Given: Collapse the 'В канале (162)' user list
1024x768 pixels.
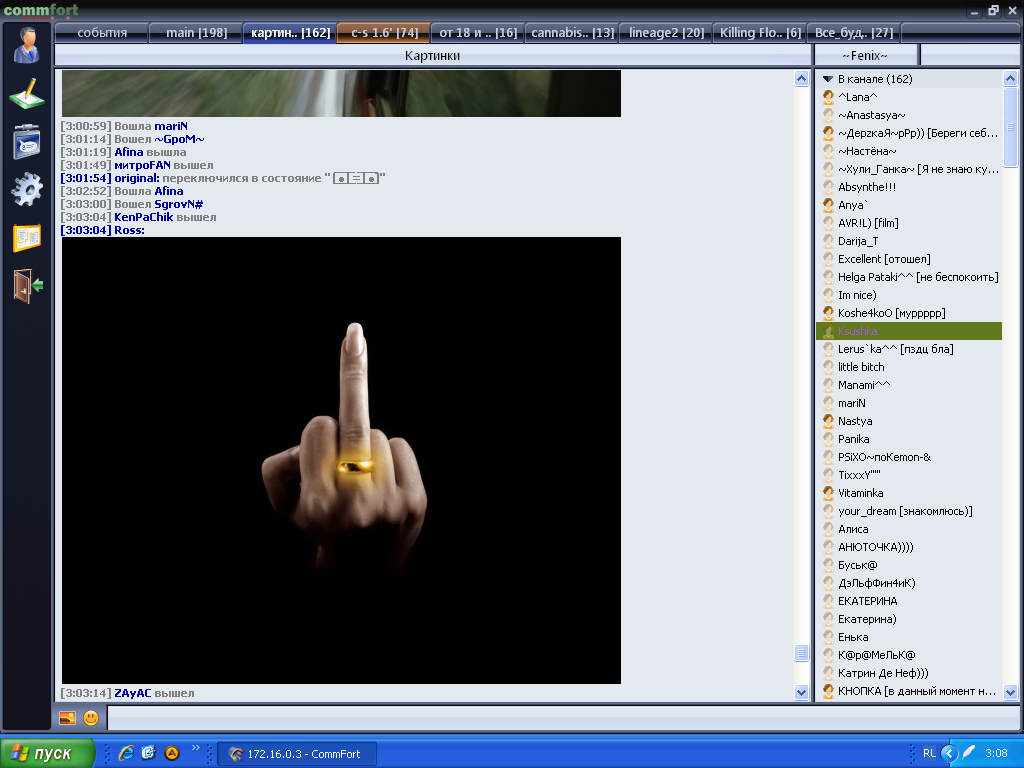Looking at the screenshot, I should [827, 79].
